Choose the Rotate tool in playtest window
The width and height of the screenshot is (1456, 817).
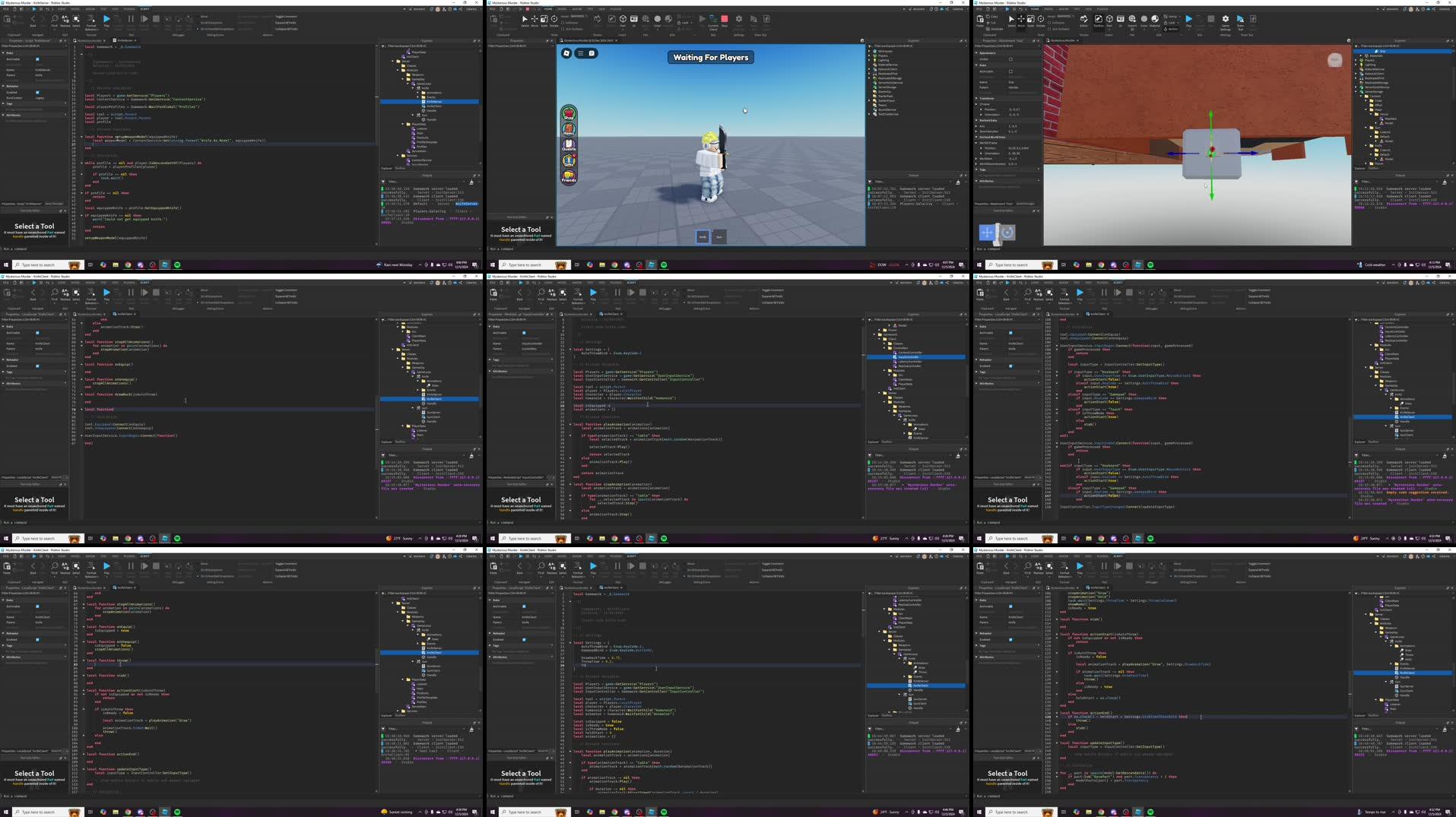[554, 21]
